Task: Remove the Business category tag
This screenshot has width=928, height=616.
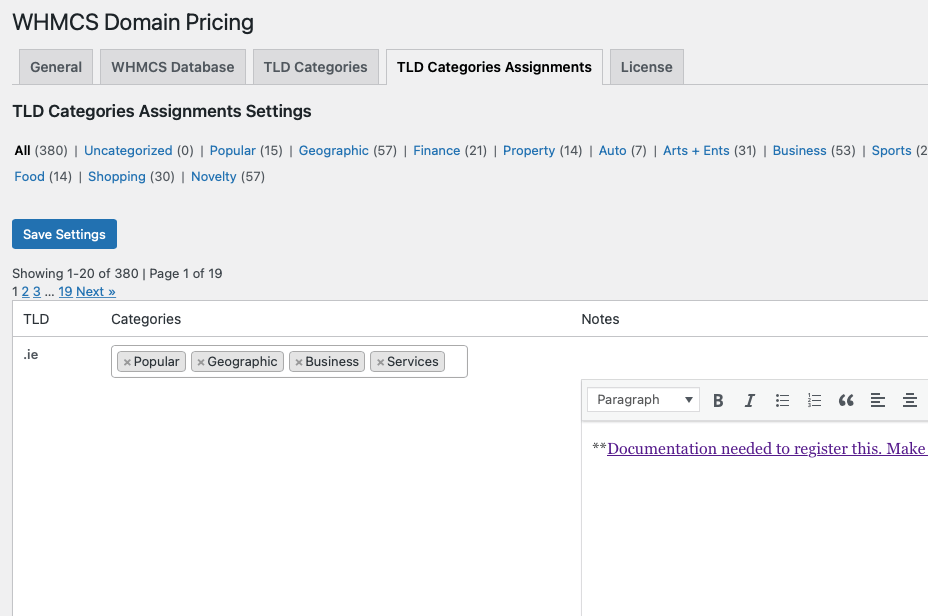Action: [x=299, y=362]
